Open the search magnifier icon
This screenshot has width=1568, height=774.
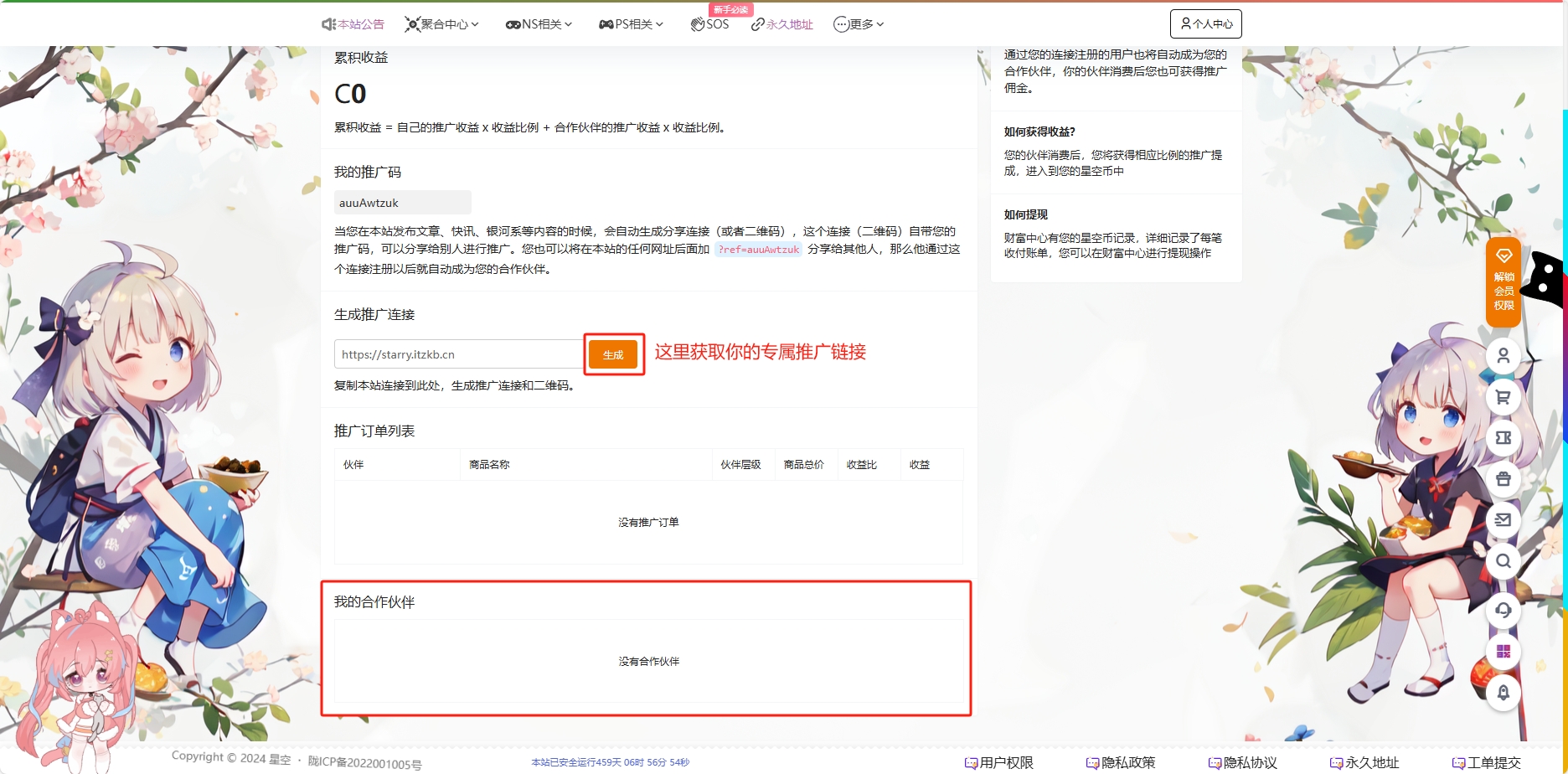point(1504,561)
